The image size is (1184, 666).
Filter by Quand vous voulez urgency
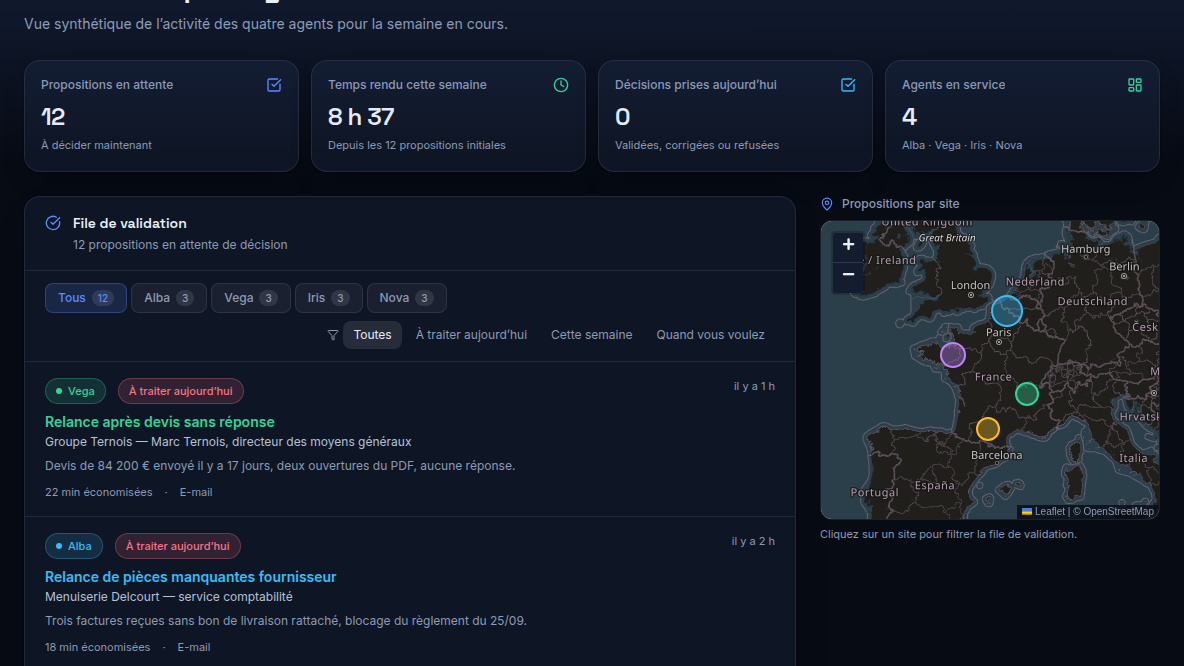click(x=710, y=335)
